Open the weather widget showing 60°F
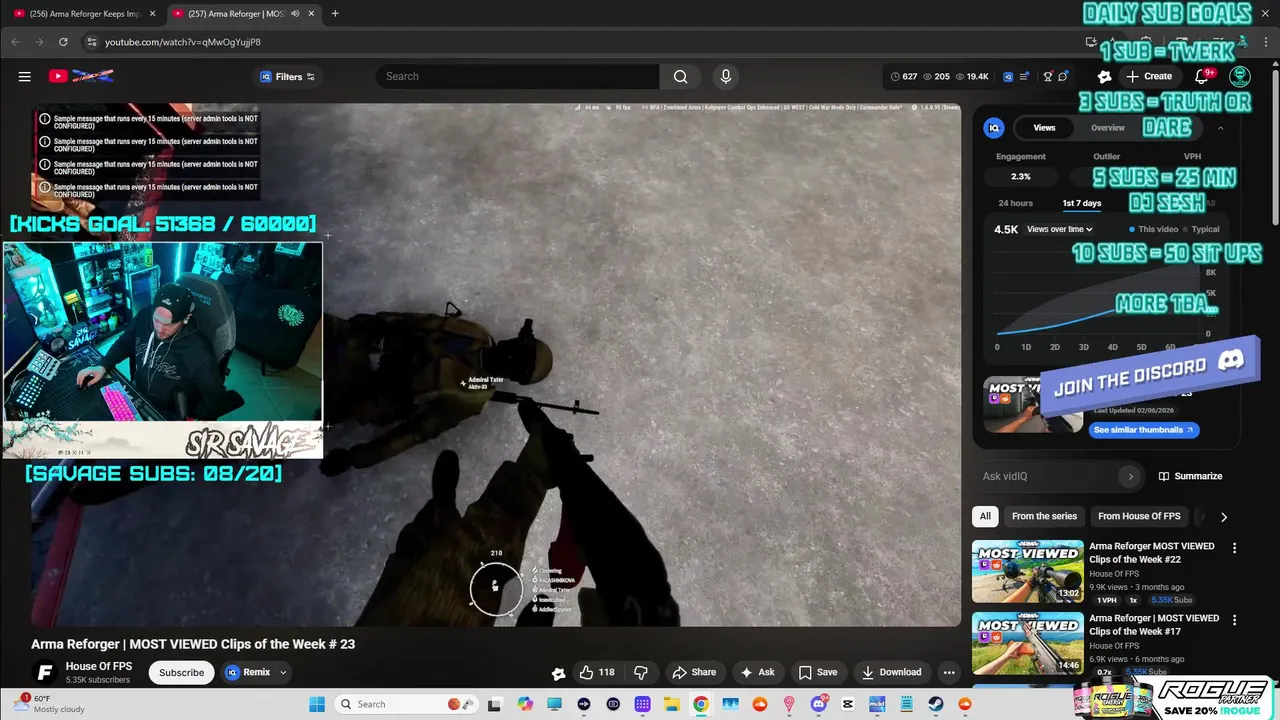 point(50,704)
